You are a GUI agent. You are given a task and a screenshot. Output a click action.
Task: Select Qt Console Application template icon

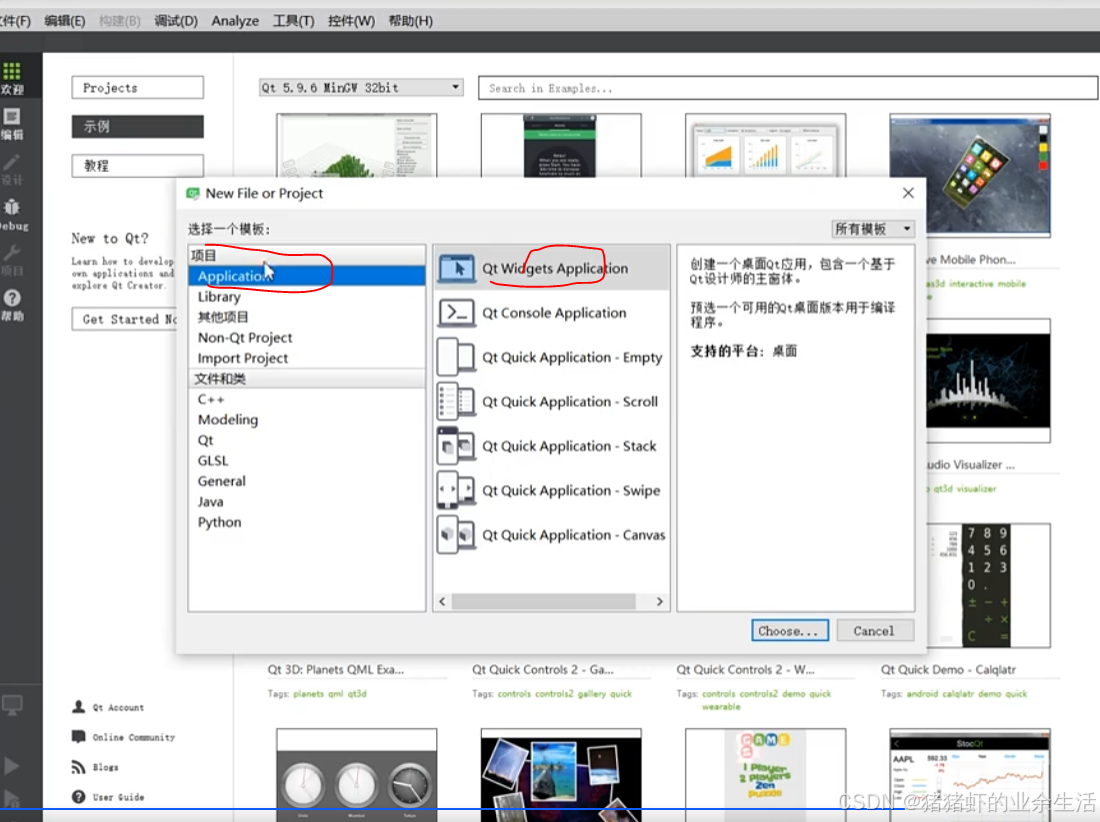[456, 313]
